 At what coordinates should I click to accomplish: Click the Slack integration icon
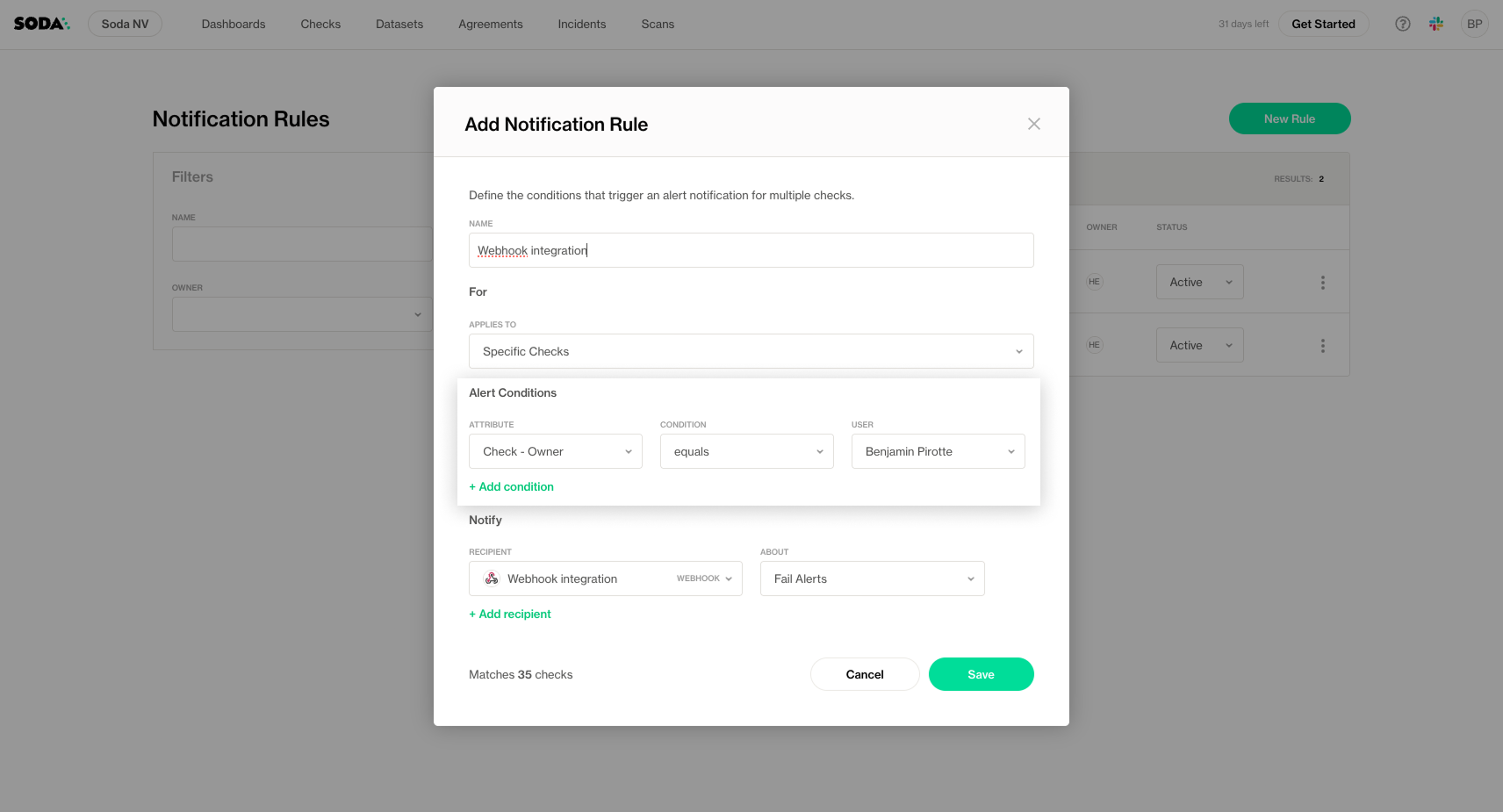1436,24
